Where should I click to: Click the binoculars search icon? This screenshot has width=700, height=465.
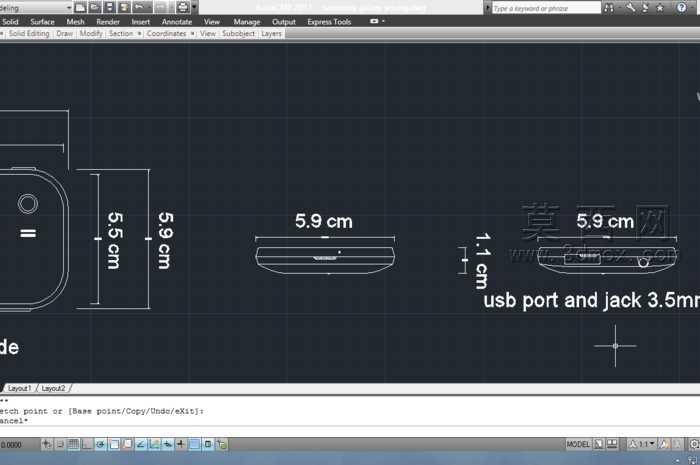click(608, 8)
